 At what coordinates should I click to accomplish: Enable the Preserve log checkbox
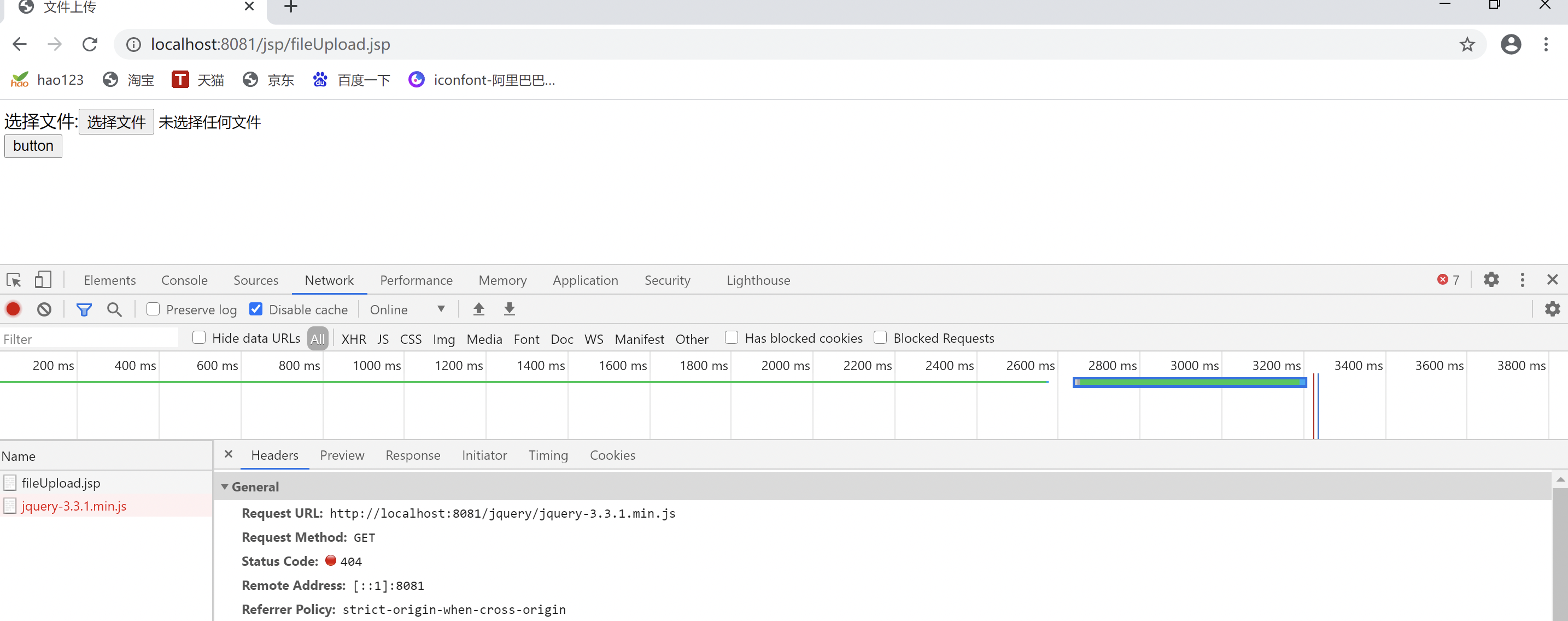[x=154, y=309]
